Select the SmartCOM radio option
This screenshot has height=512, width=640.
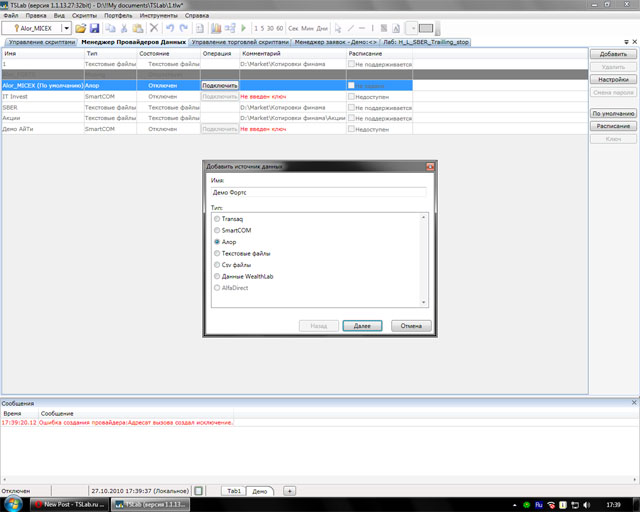coord(217,230)
